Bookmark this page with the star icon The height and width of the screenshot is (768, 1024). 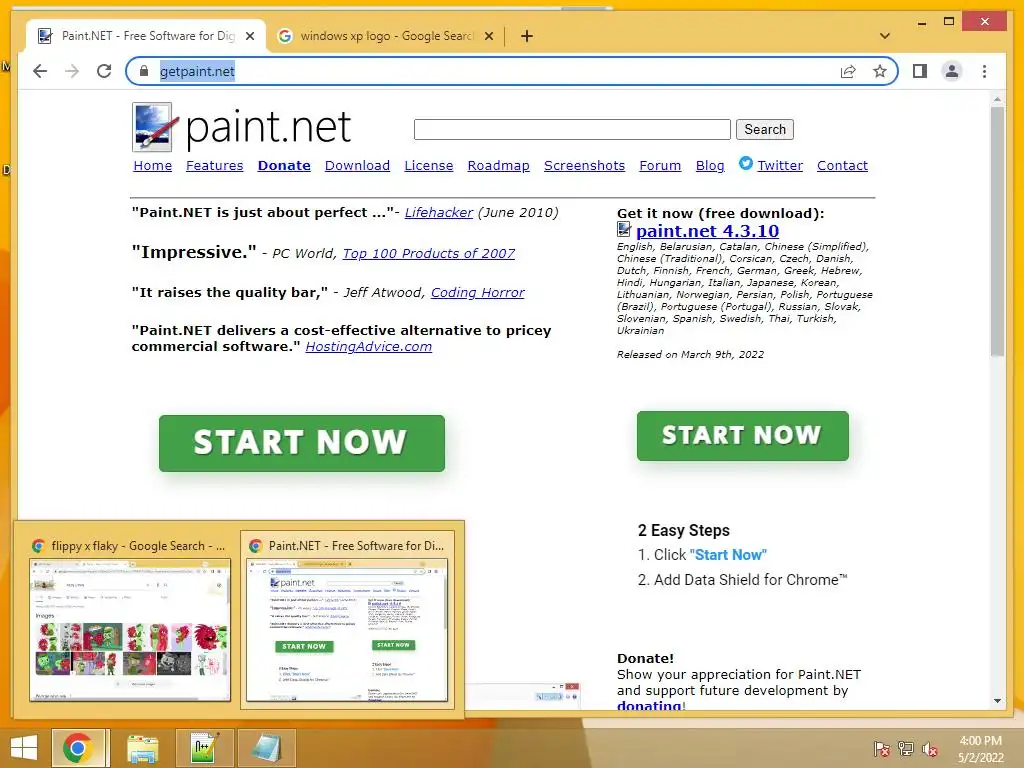pos(880,71)
